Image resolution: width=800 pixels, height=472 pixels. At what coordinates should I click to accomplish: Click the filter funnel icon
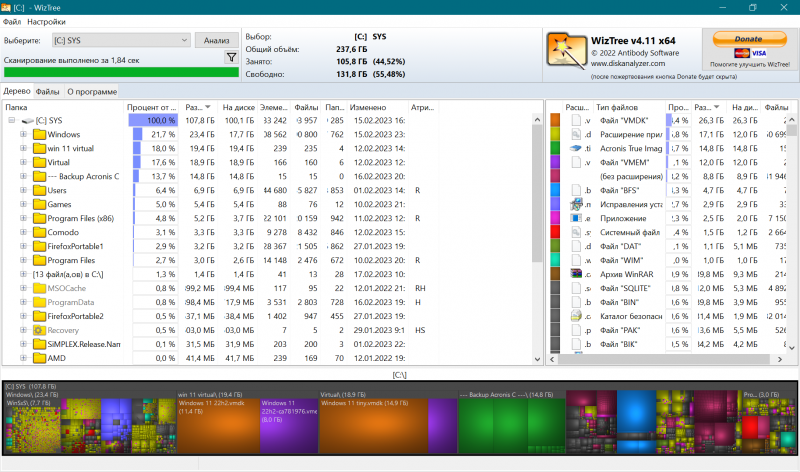click(x=232, y=57)
